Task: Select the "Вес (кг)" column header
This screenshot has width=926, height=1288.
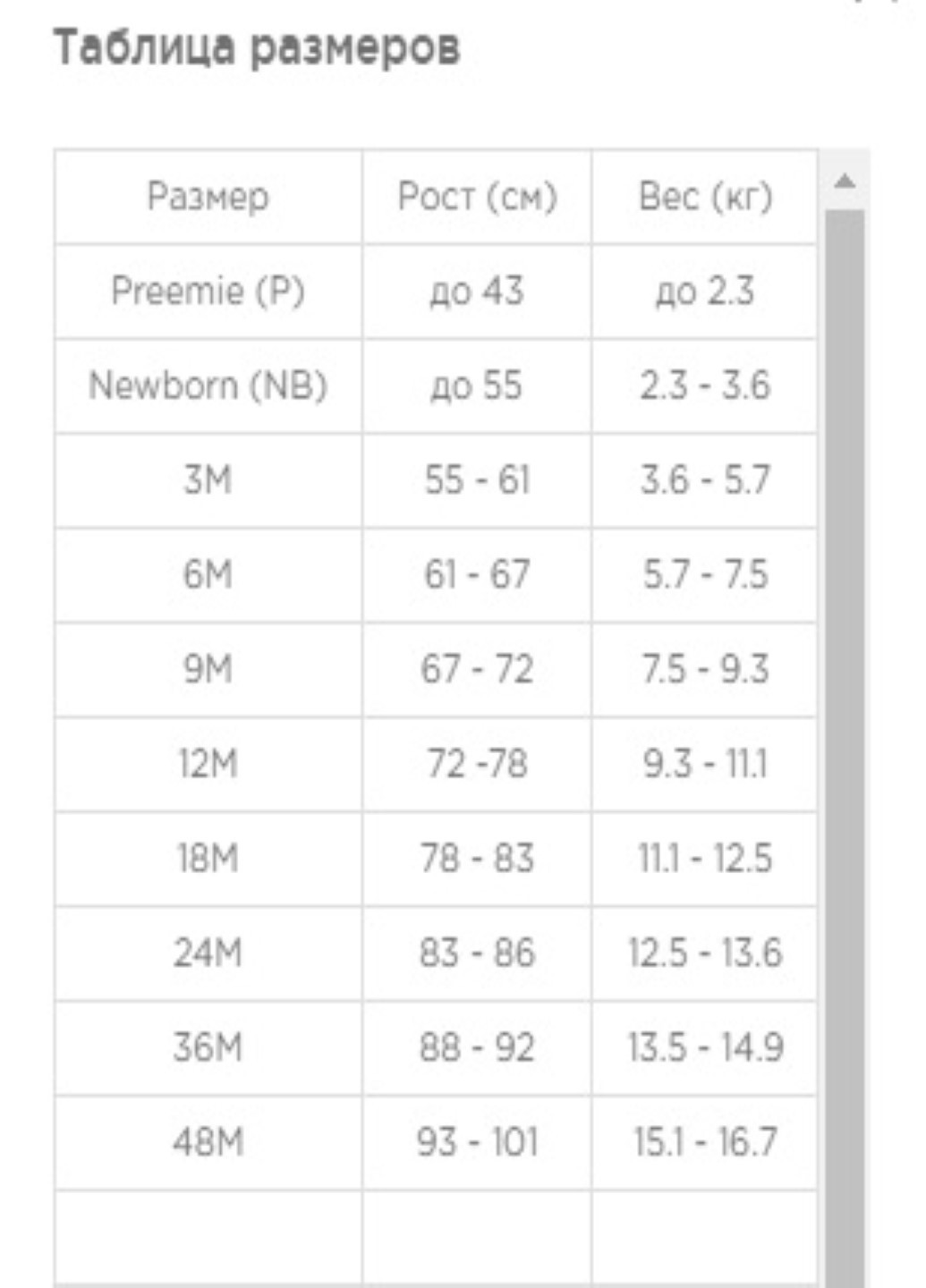Action: (x=705, y=197)
